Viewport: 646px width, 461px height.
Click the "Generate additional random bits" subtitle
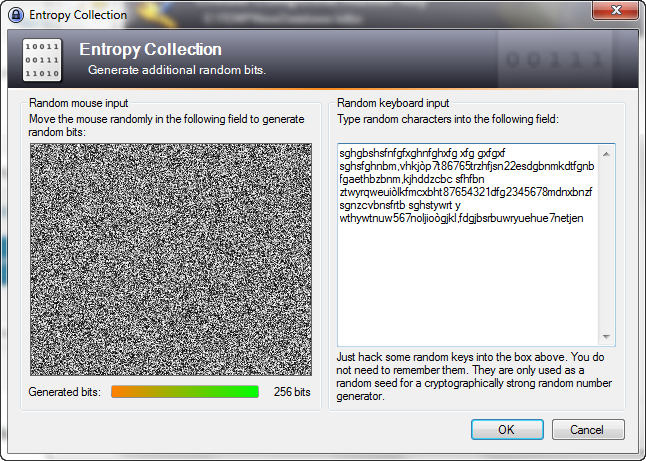177,70
